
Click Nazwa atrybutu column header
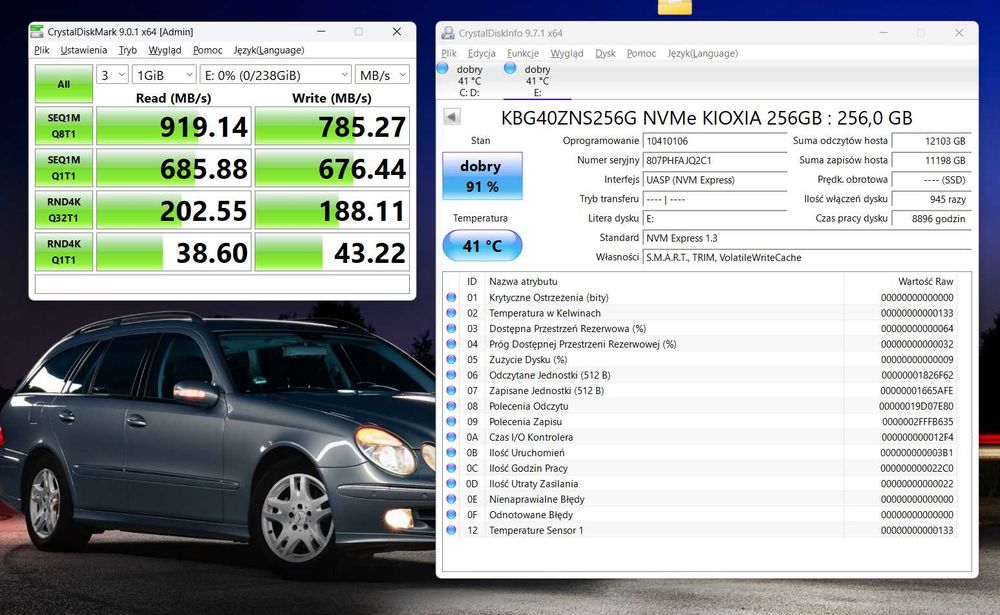(x=523, y=281)
